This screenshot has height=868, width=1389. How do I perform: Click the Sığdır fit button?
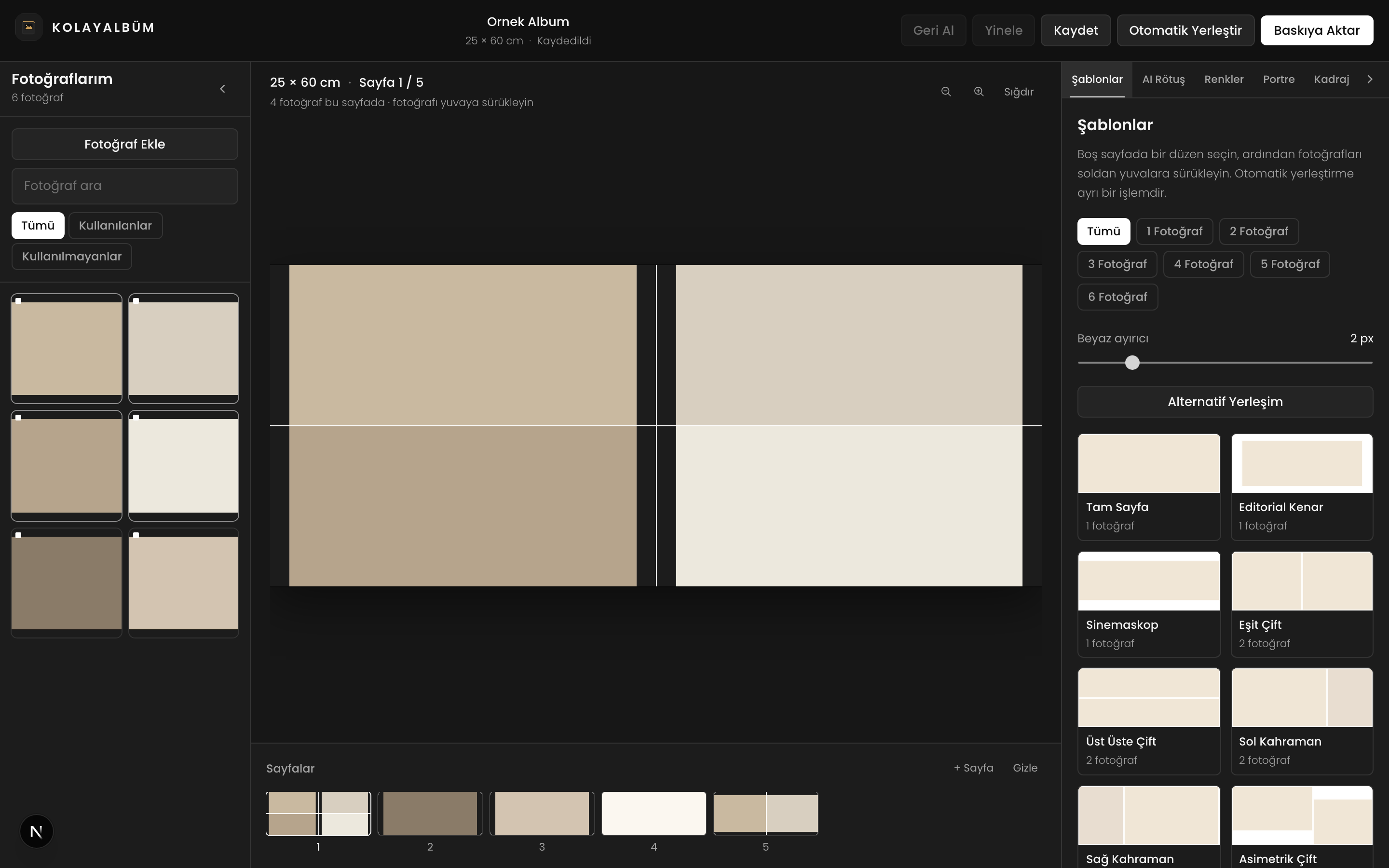pyautogui.click(x=1019, y=92)
